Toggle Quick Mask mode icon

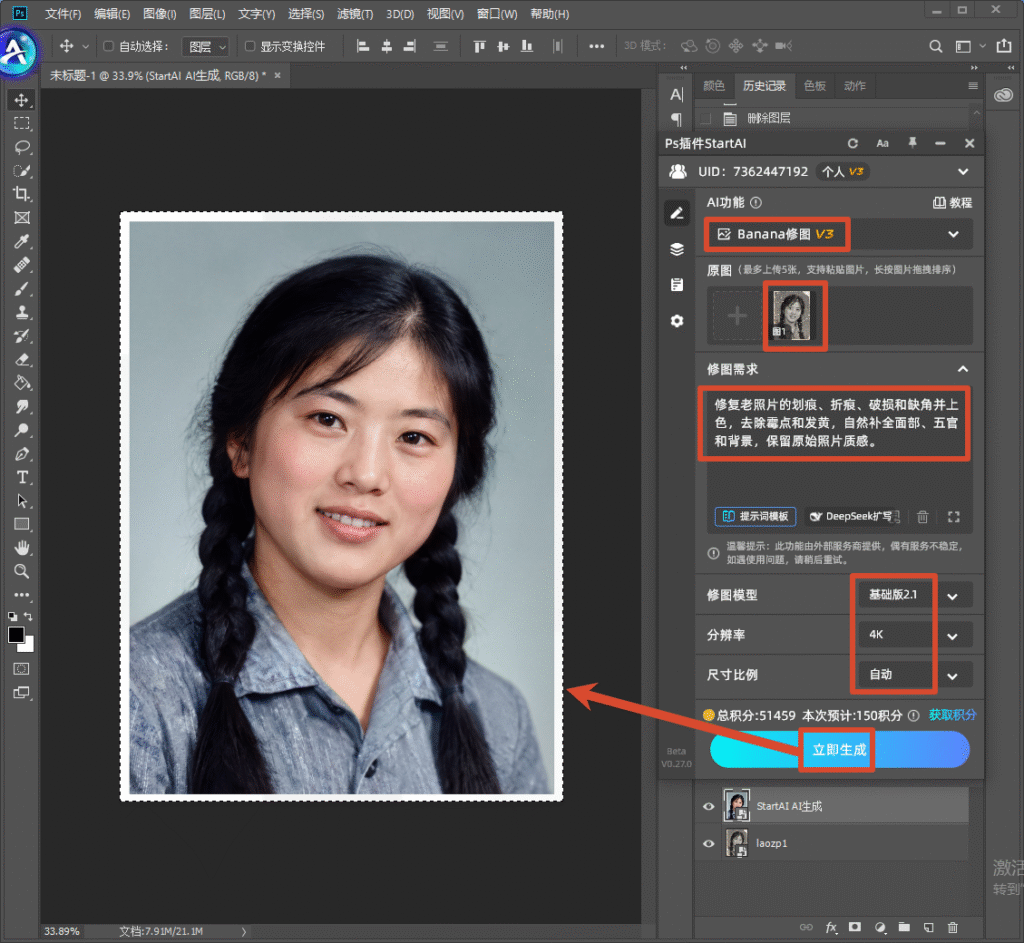(x=22, y=669)
